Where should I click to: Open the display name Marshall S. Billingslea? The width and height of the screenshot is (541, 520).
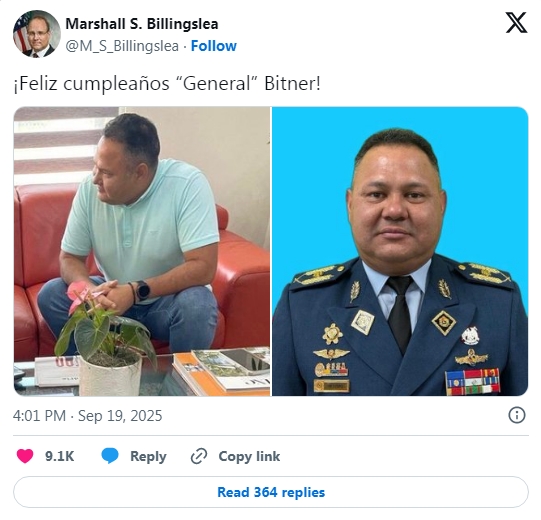click(x=142, y=24)
